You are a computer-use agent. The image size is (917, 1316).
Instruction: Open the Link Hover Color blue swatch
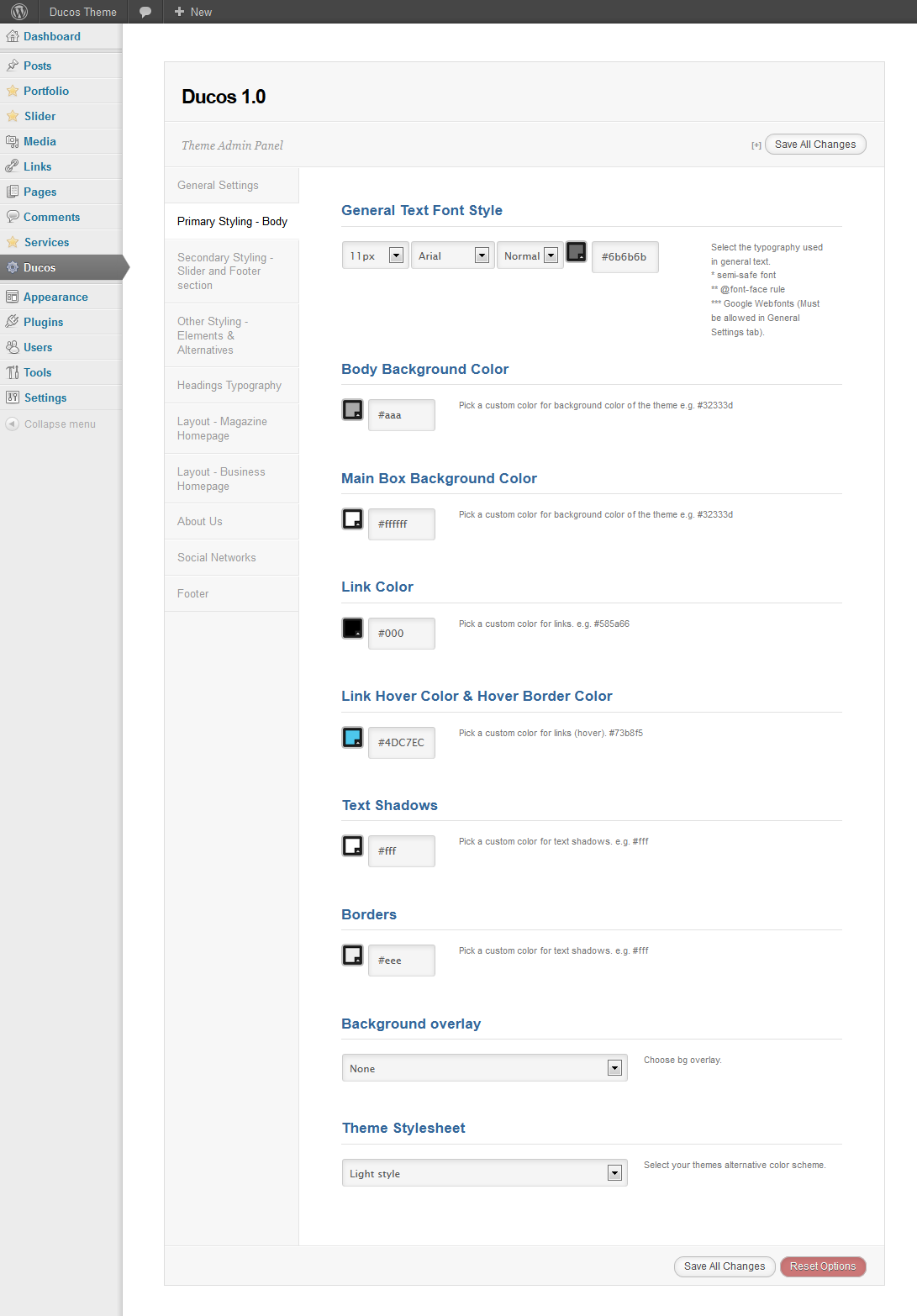coord(352,738)
